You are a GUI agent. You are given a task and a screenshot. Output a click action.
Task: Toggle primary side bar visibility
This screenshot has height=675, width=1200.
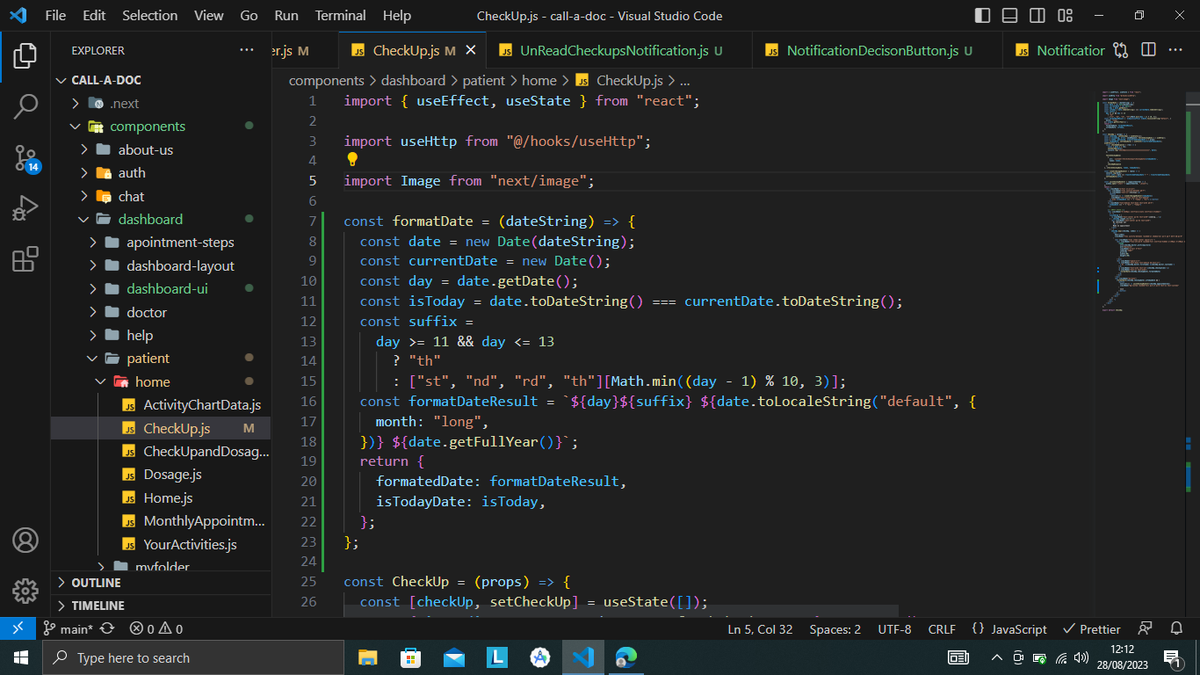point(983,16)
